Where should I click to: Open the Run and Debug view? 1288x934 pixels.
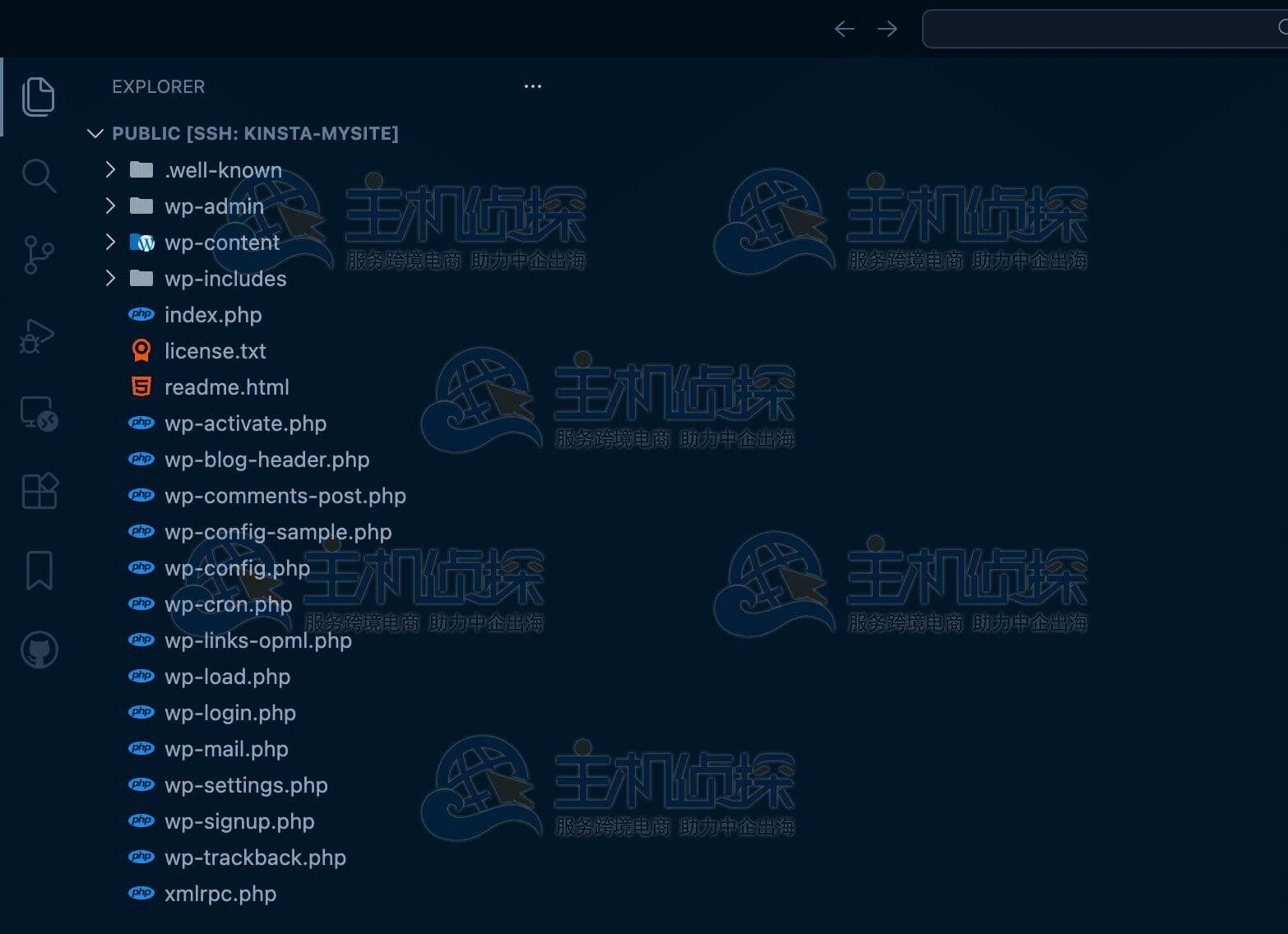tap(39, 335)
